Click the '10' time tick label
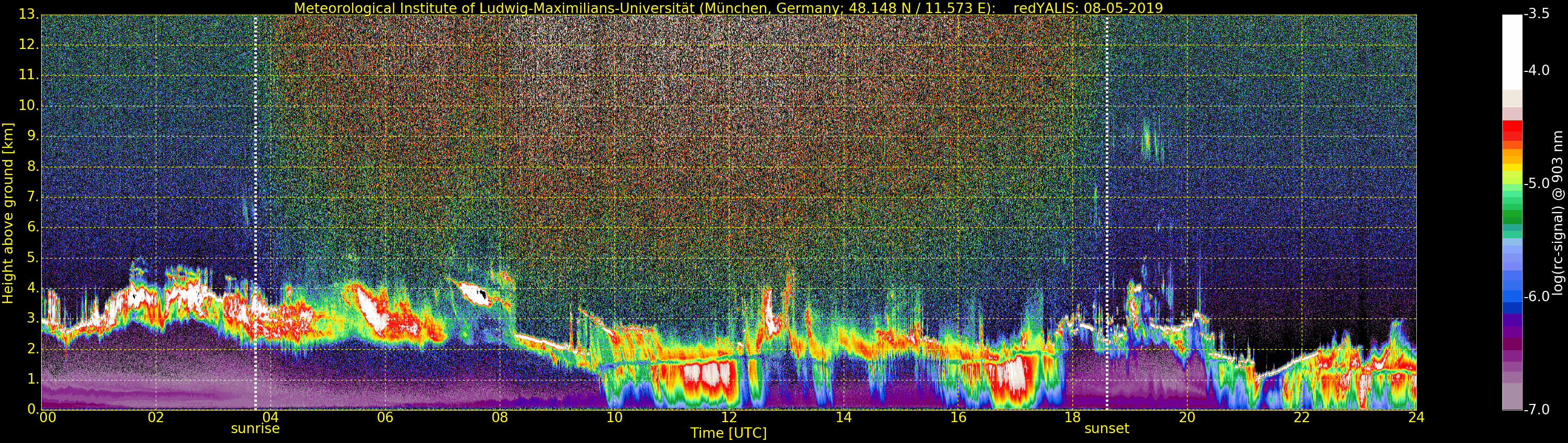The height and width of the screenshot is (443, 1568). tap(614, 417)
